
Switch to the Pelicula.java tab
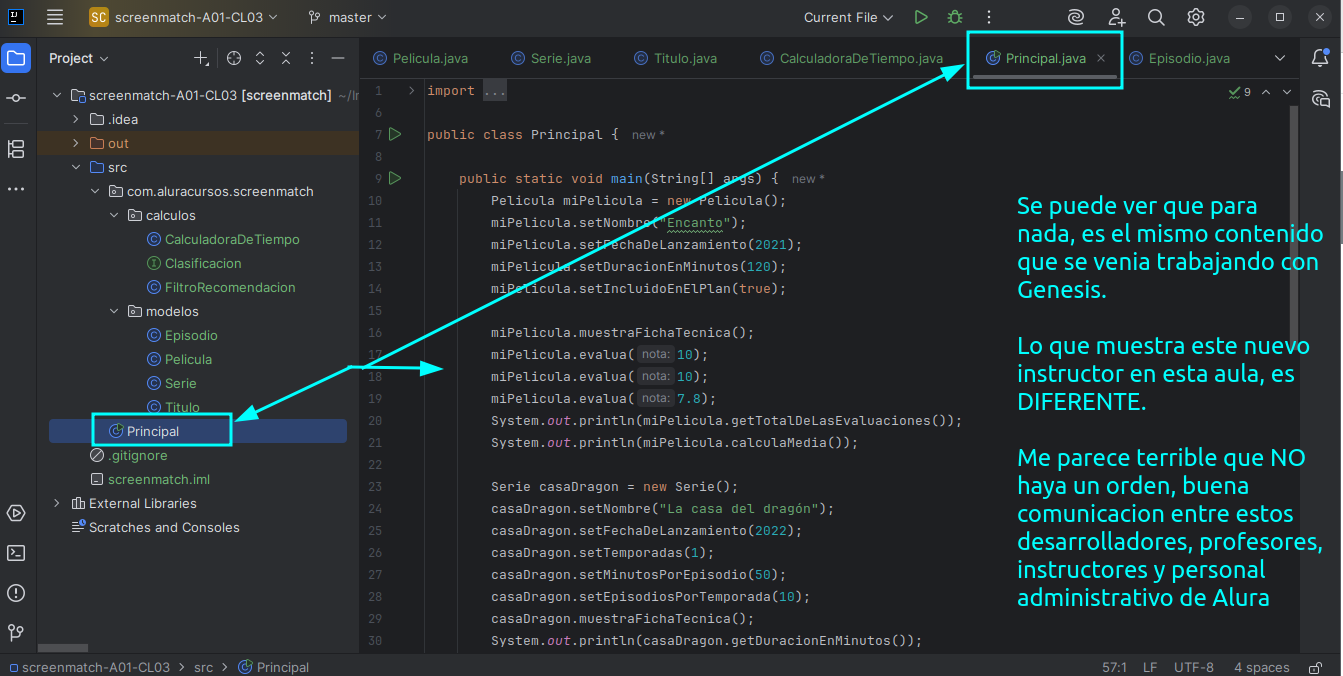(420, 58)
